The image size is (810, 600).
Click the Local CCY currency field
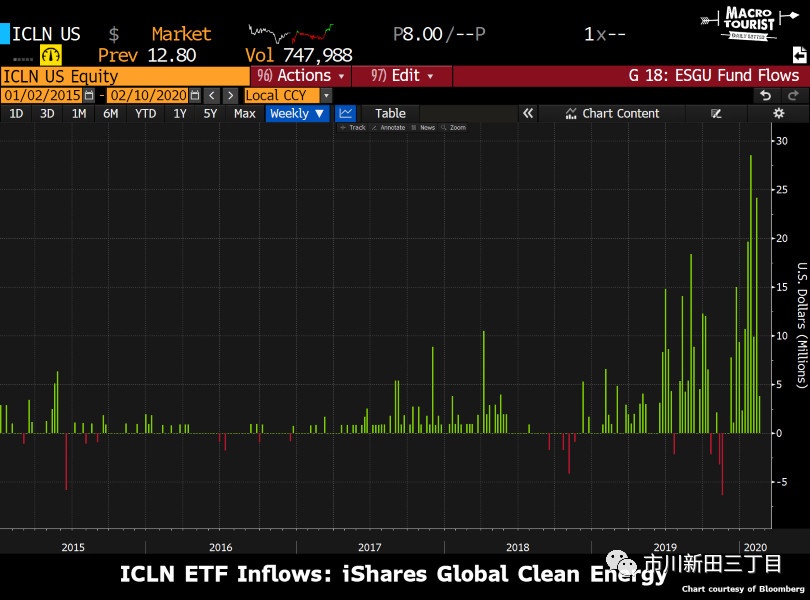(282, 96)
